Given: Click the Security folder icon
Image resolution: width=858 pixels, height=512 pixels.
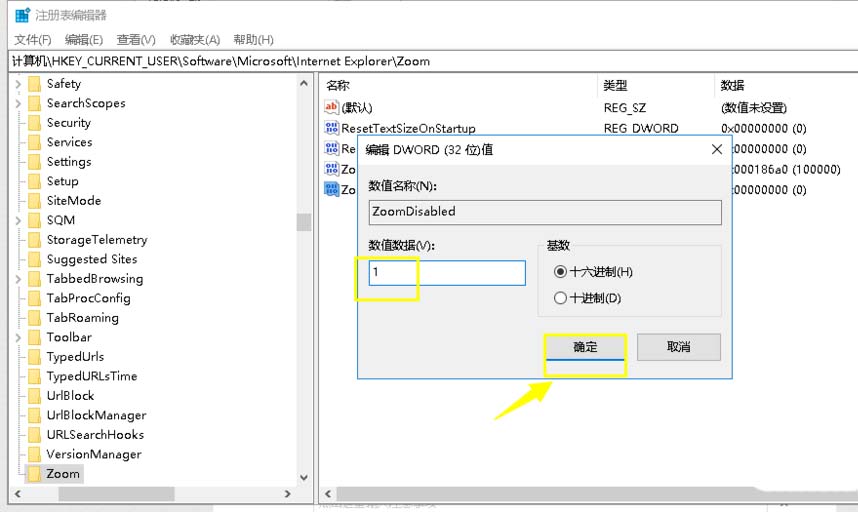Looking at the screenshot, I should [x=34, y=123].
